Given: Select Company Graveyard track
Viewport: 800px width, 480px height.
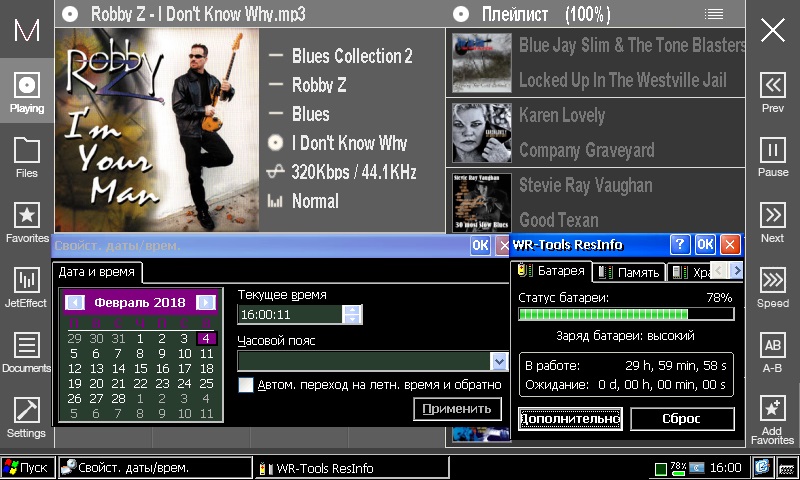Looking at the screenshot, I should pyautogui.click(x=586, y=150).
